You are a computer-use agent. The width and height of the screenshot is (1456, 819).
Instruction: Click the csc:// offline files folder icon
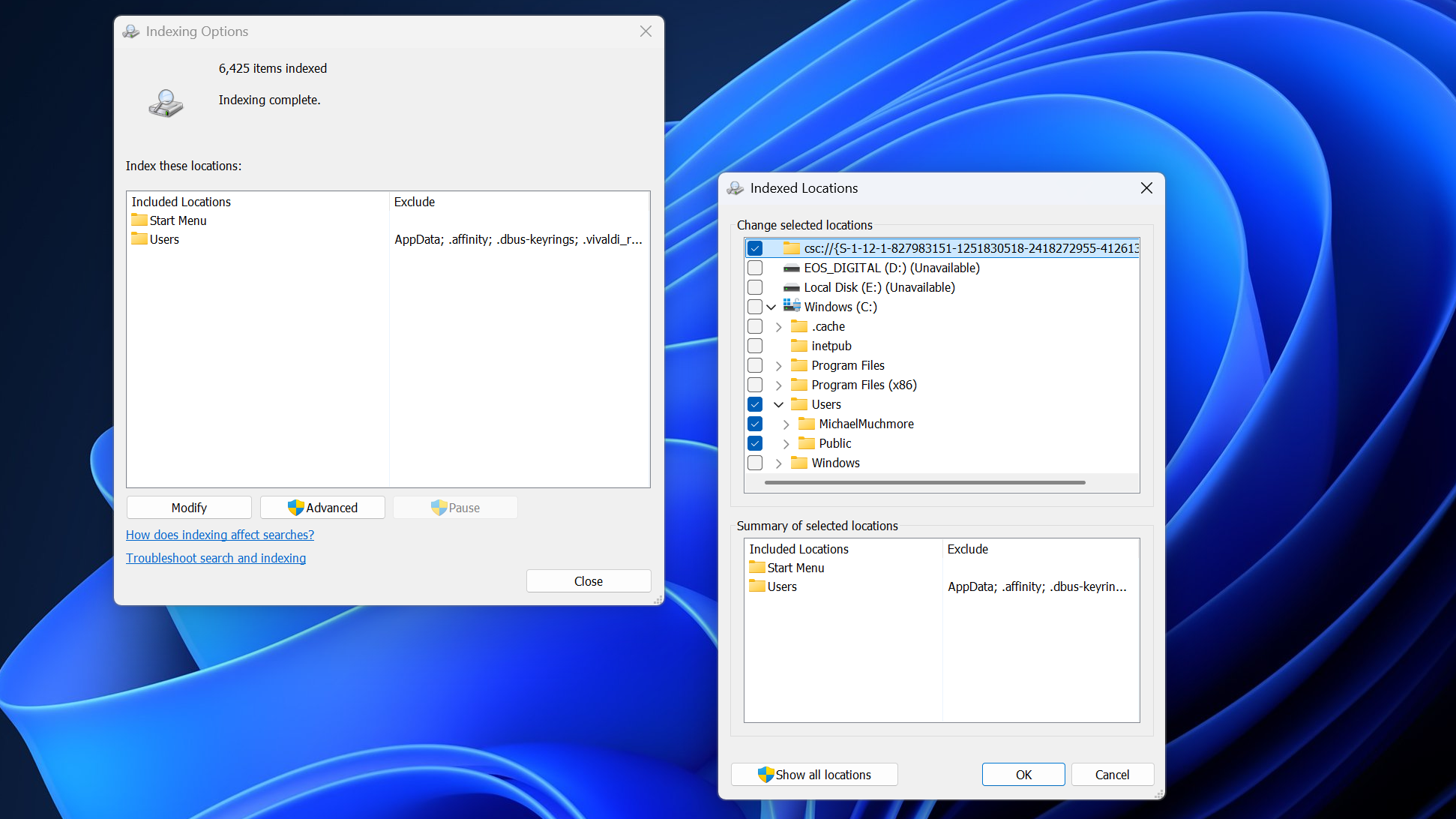(792, 248)
